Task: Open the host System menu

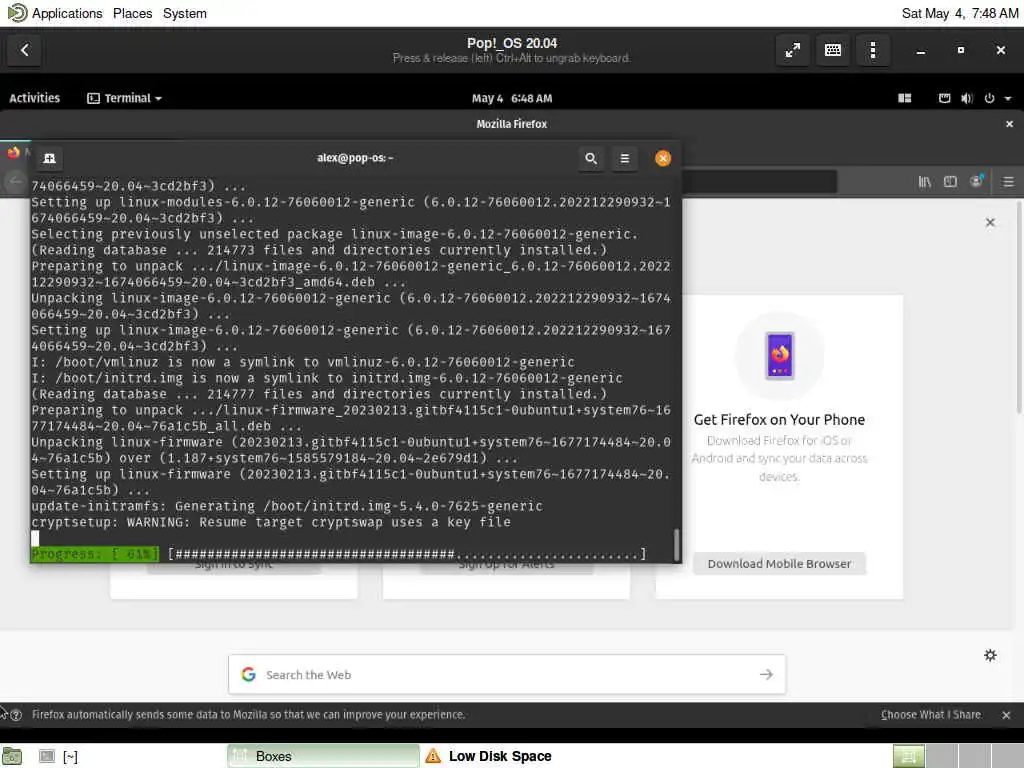Action: click(x=184, y=13)
